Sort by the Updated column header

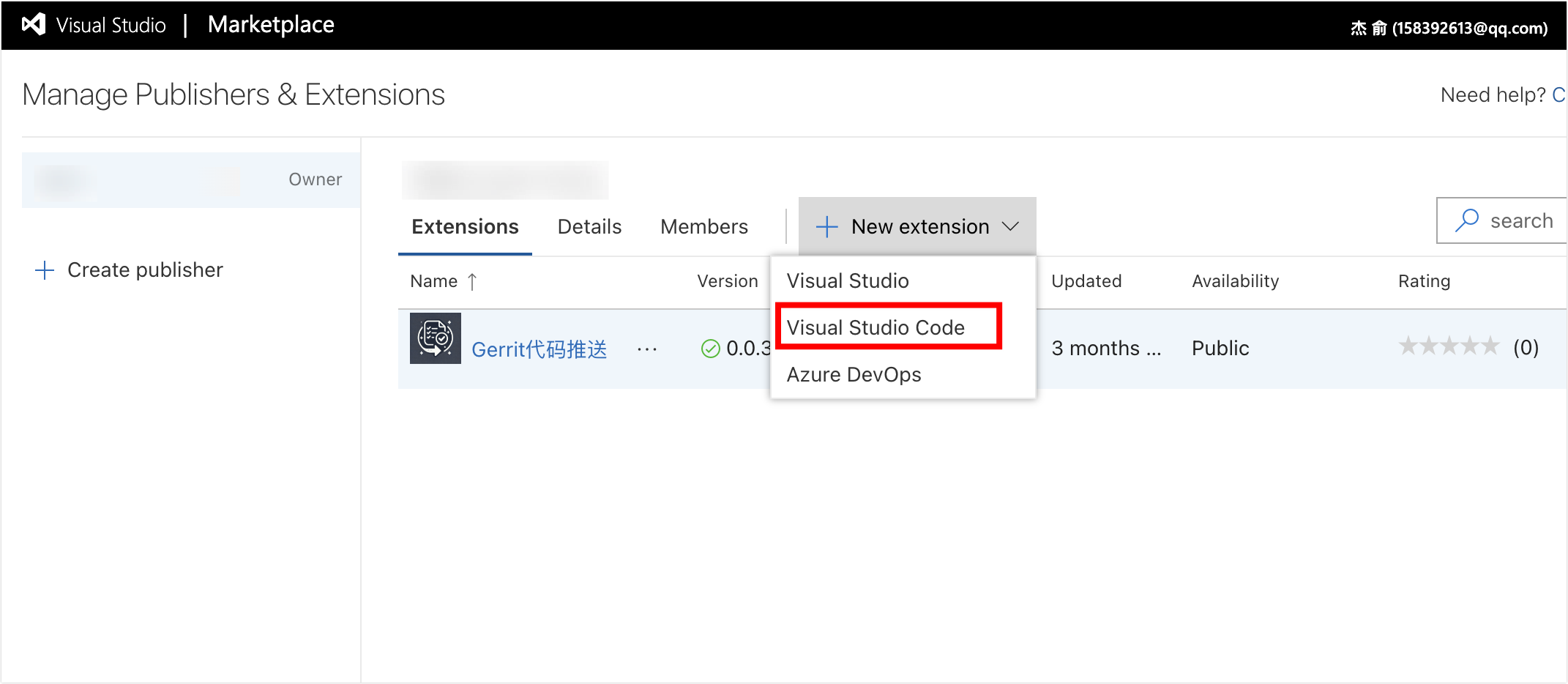(x=1086, y=281)
